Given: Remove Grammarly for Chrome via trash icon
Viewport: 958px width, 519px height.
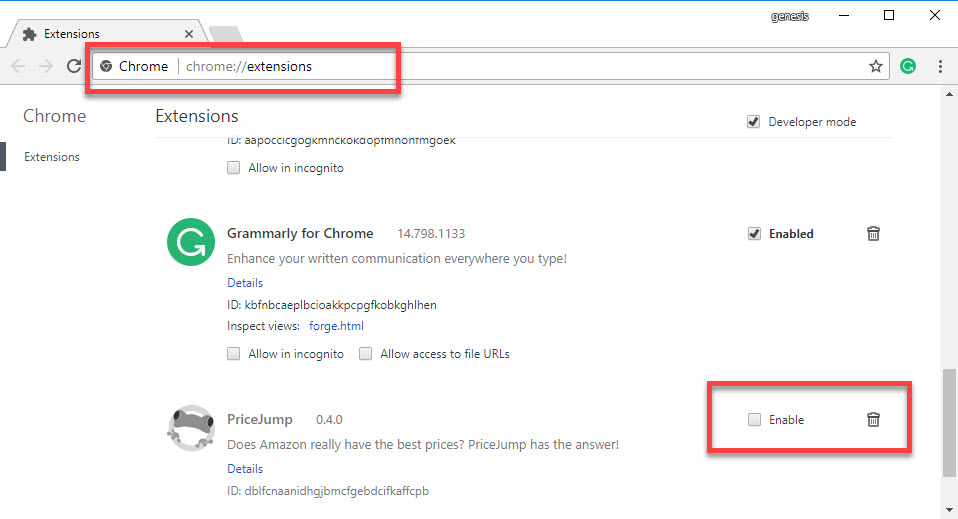Looking at the screenshot, I should tap(873, 234).
